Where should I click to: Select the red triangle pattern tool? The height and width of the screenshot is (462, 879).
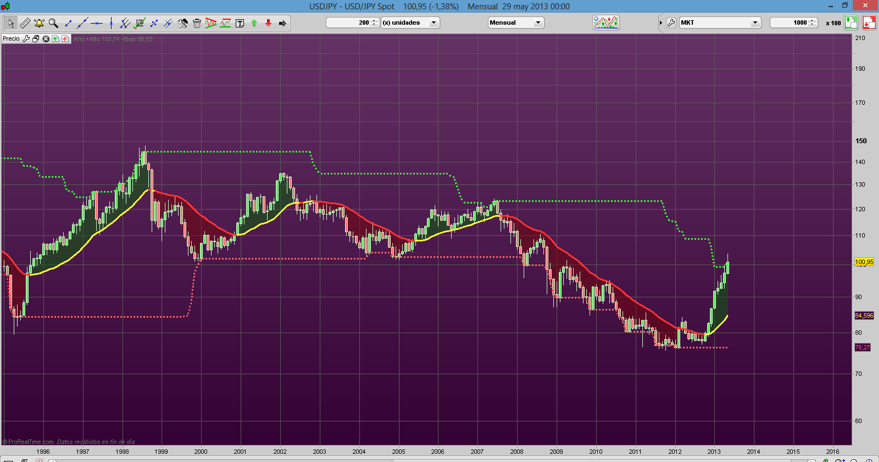pos(211,23)
